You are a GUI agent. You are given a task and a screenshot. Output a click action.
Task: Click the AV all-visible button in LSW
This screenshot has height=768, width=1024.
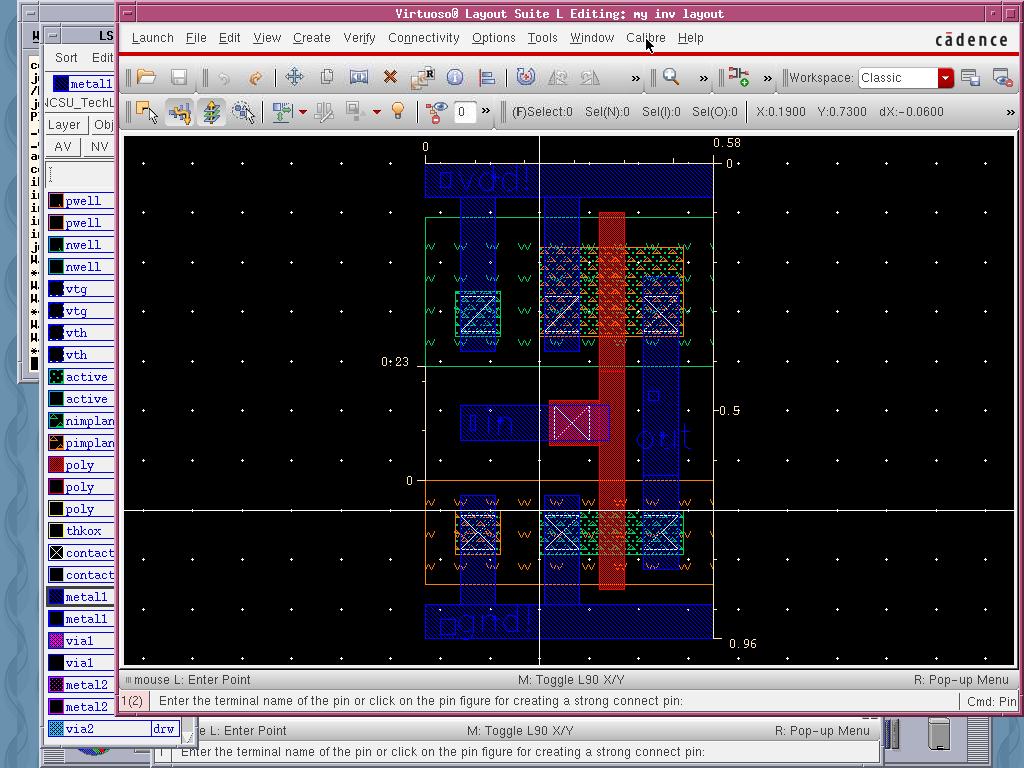[x=63, y=146]
